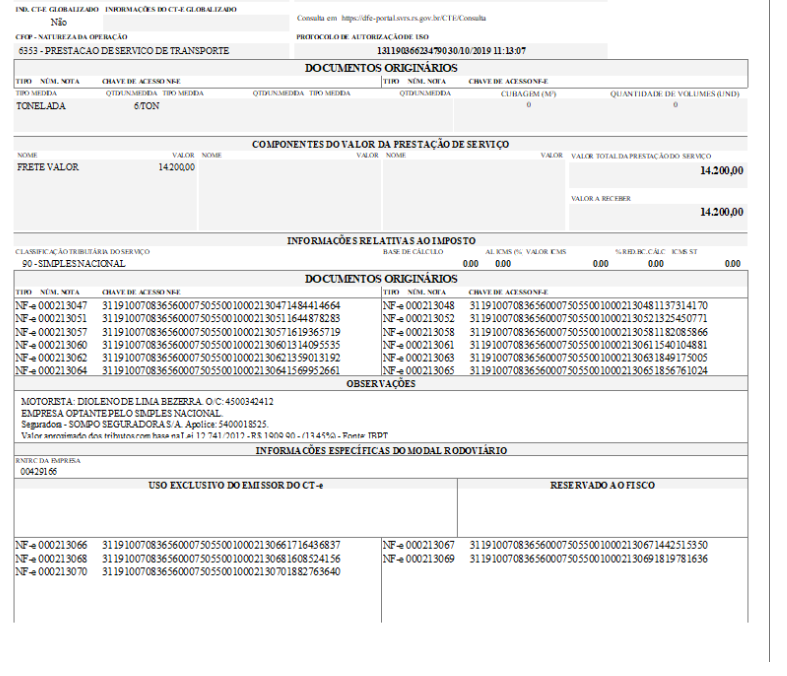Click the CFOP value 6353 PRESTACAO DE SERVICO
The height and width of the screenshot is (676, 787).
click(x=123, y=51)
